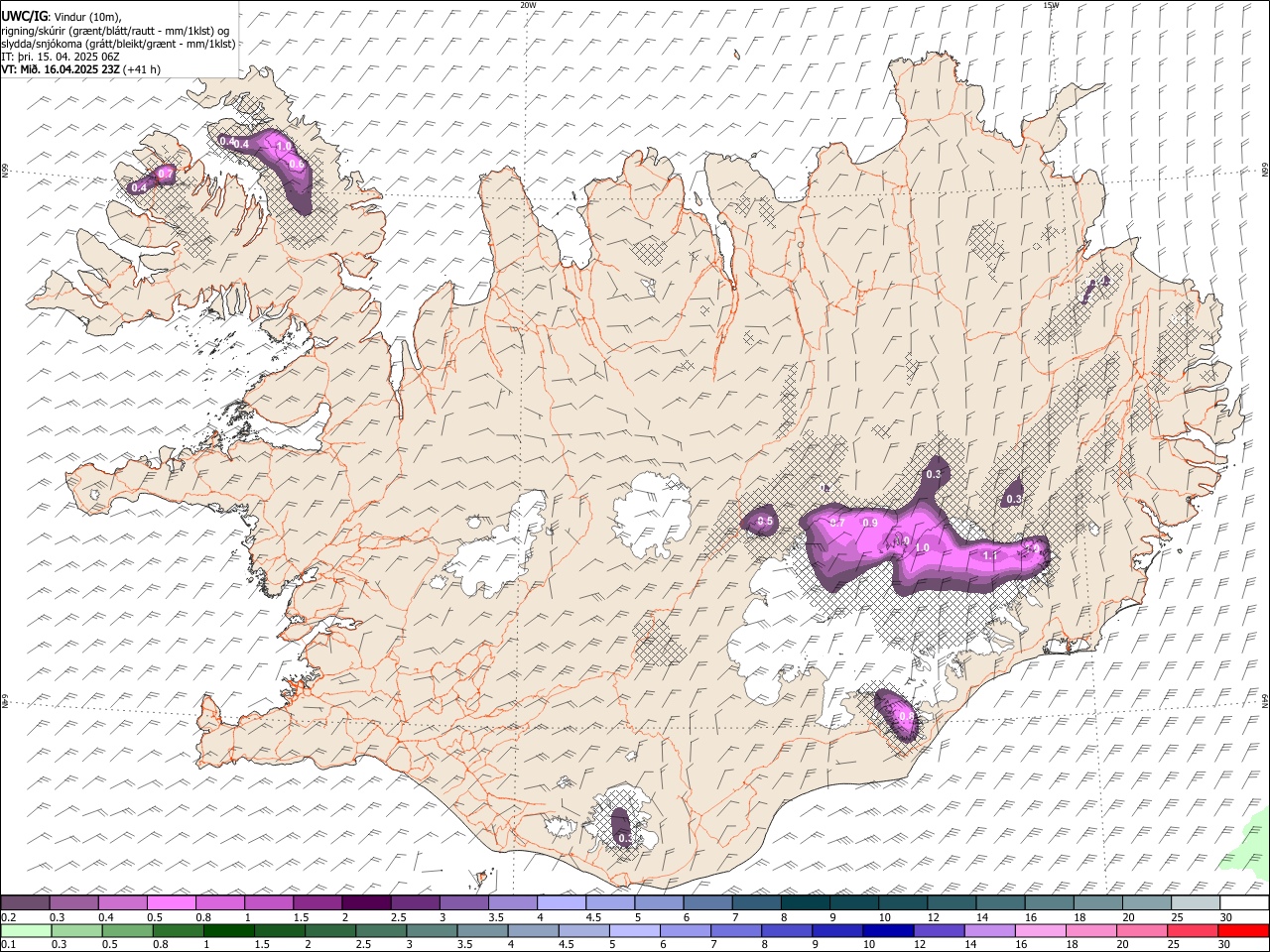Select the darkest green 1 swatch in lower legend

[228, 931]
